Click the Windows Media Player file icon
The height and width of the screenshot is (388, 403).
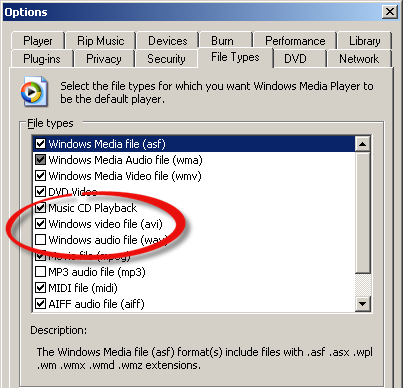[x=35, y=91]
